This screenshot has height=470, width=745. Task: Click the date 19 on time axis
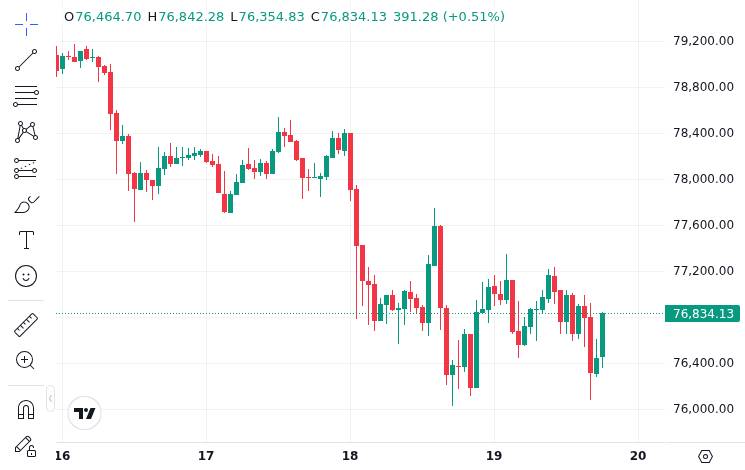click(494, 456)
